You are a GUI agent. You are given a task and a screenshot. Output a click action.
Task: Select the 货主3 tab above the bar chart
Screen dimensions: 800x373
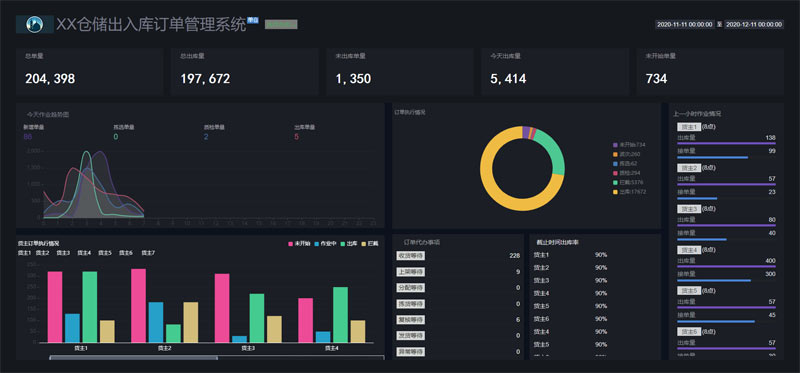pyautogui.click(x=63, y=253)
